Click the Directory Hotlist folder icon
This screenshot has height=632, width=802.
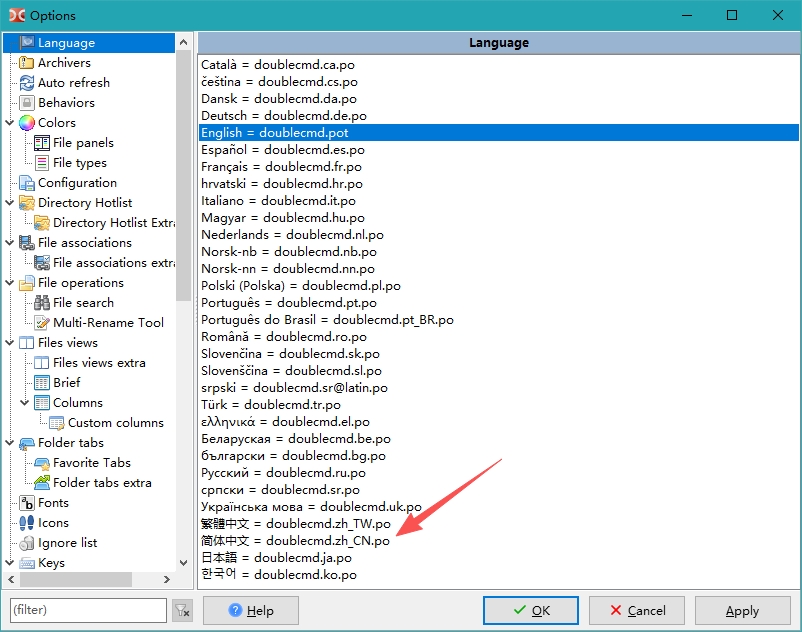(27, 202)
